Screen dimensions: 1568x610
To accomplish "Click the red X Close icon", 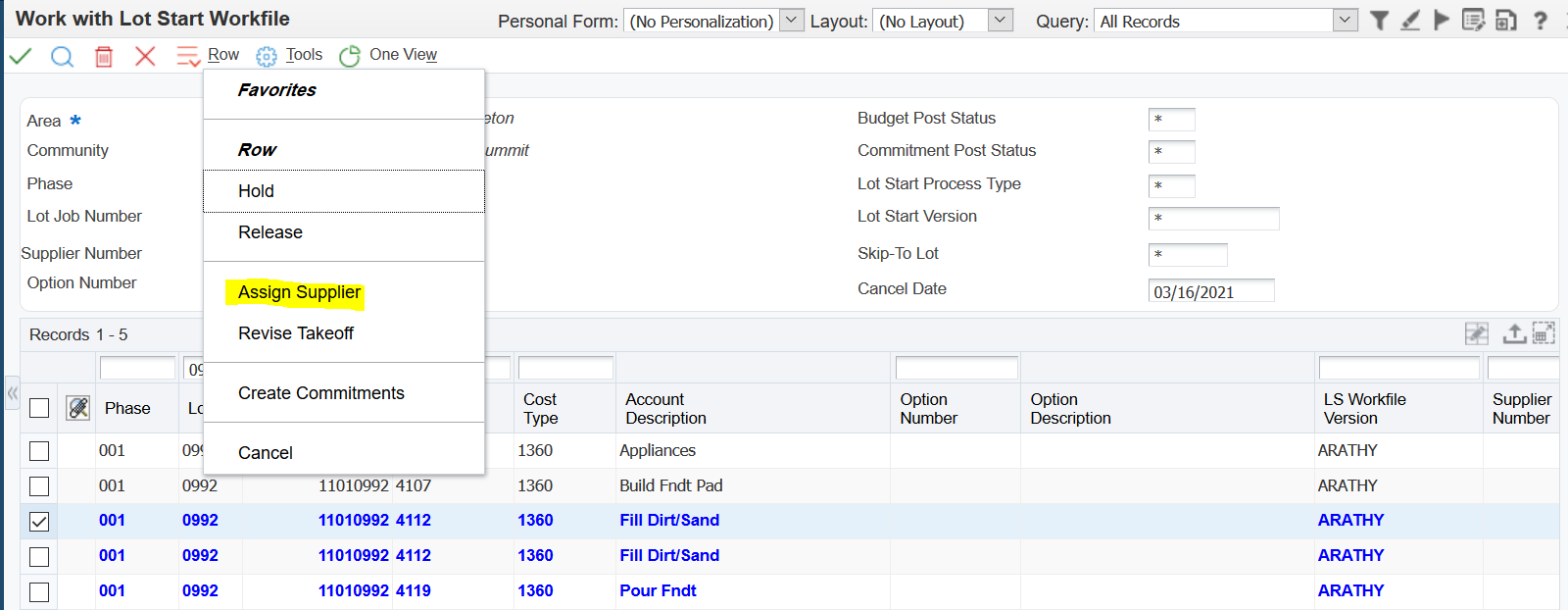I will point(145,56).
